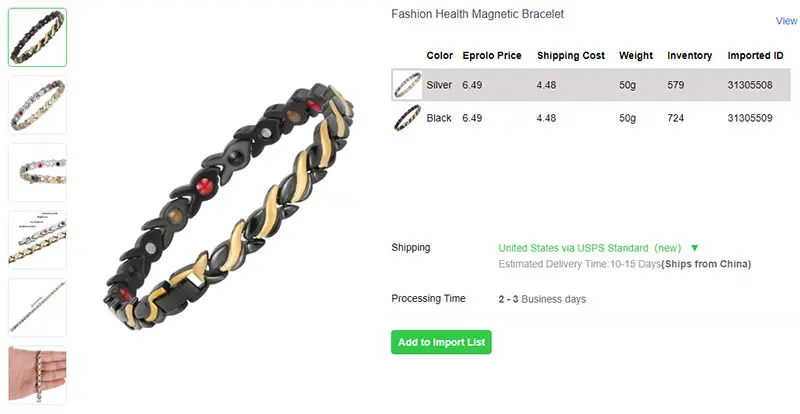Click the Shipping Cost column header
Image resolution: width=800 pixels, height=414 pixels.
click(x=571, y=56)
